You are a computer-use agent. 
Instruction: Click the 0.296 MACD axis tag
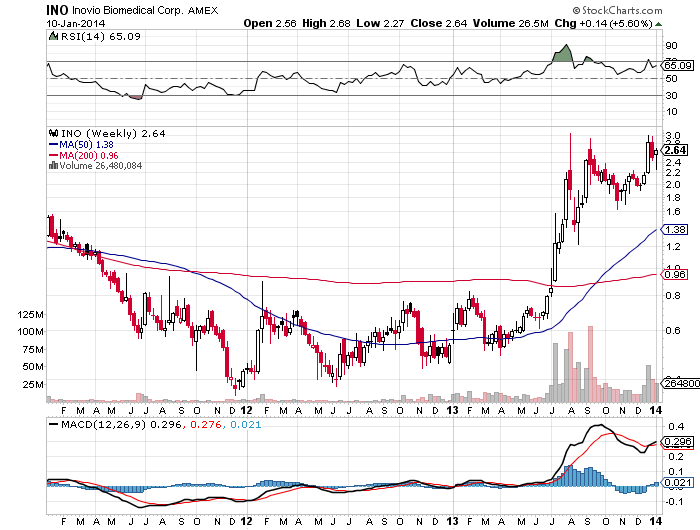pyautogui.click(x=678, y=442)
